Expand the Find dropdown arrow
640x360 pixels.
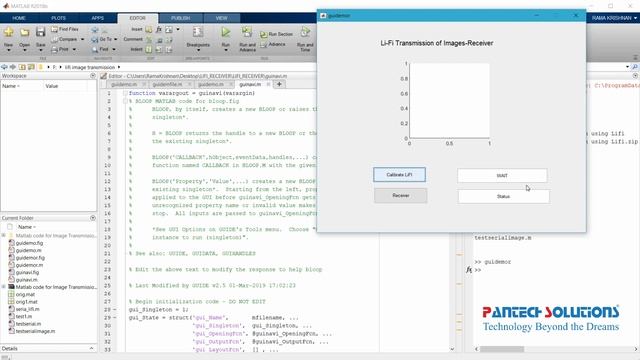click(x=113, y=49)
